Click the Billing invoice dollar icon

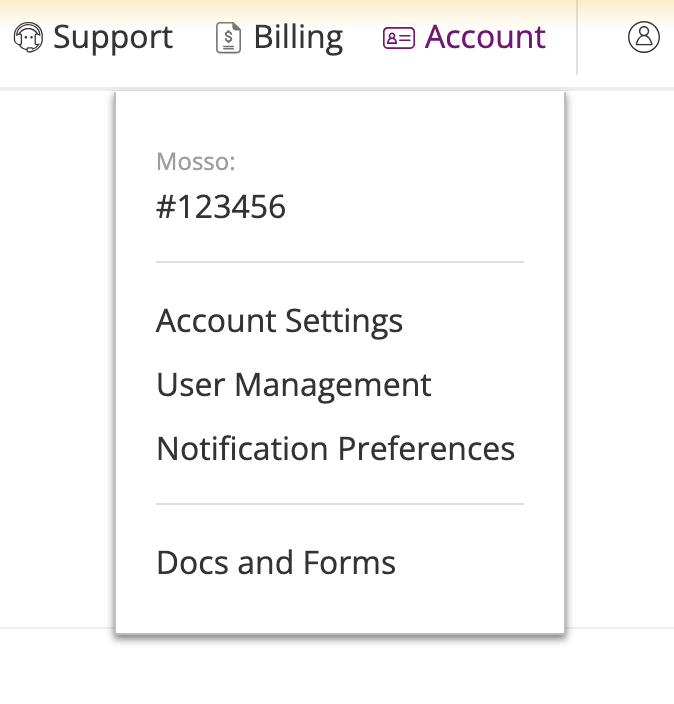229,38
